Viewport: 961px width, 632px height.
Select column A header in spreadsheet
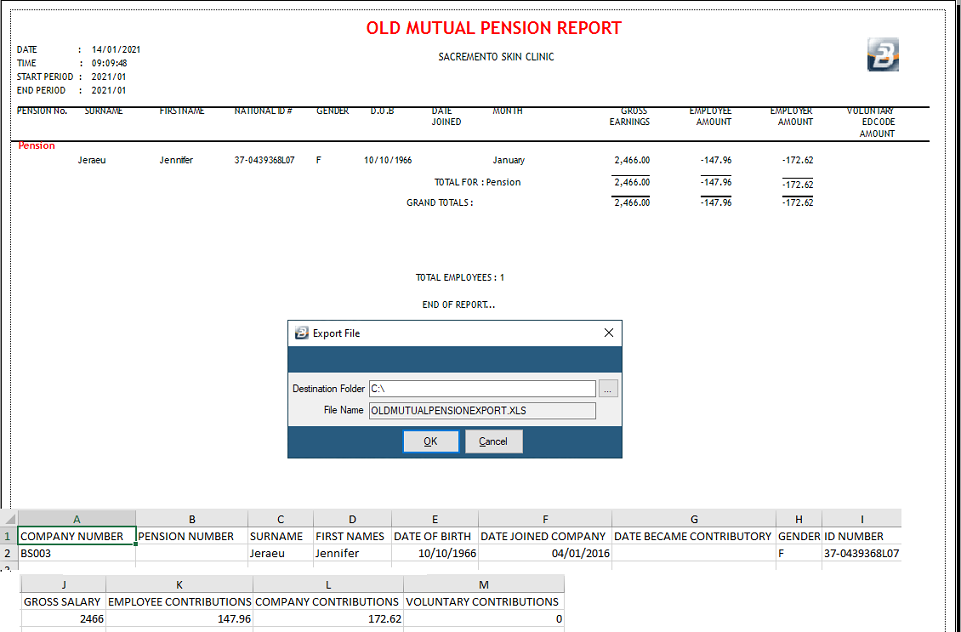click(77, 519)
